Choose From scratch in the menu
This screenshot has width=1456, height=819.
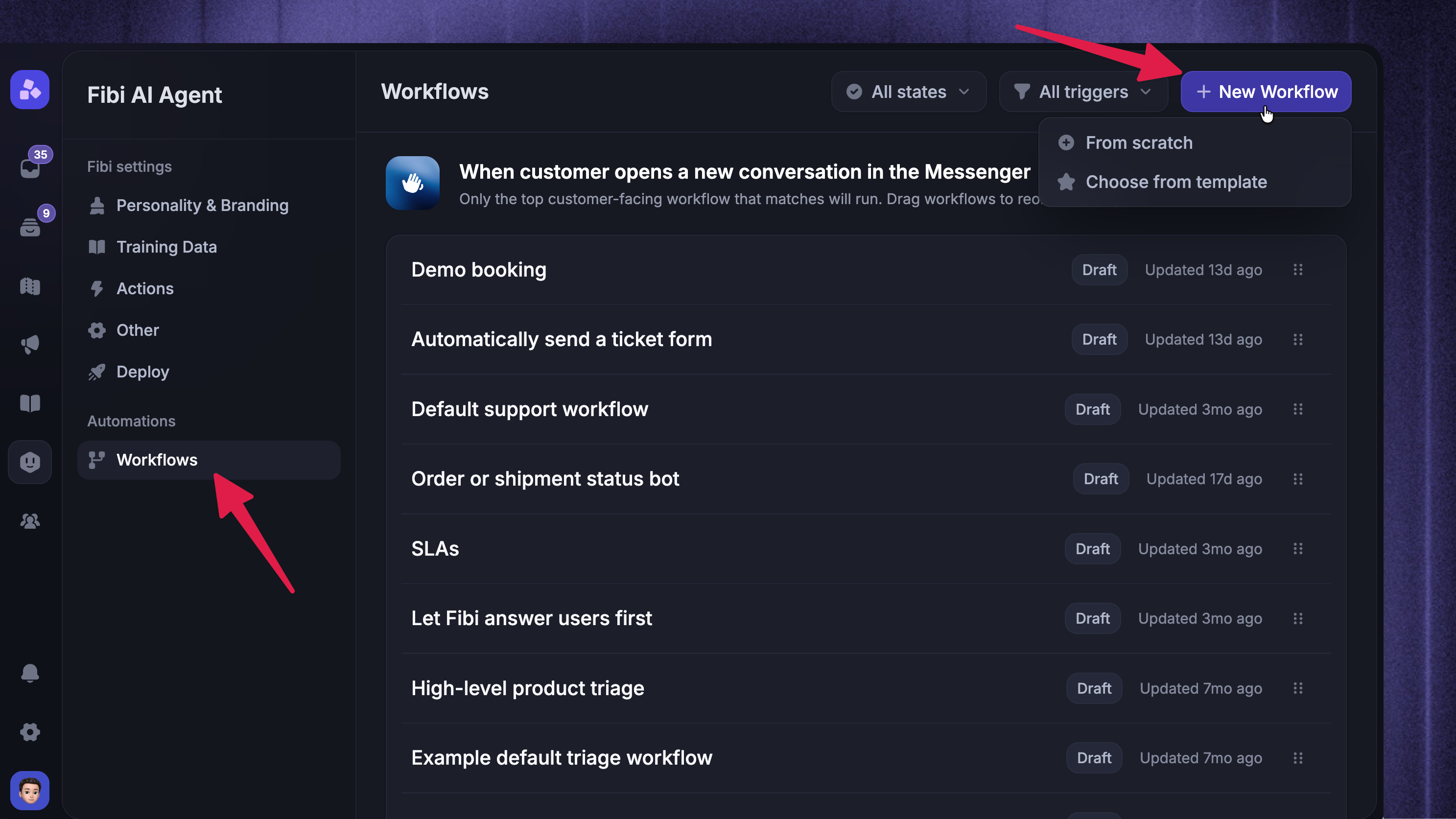(x=1195, y=142)
